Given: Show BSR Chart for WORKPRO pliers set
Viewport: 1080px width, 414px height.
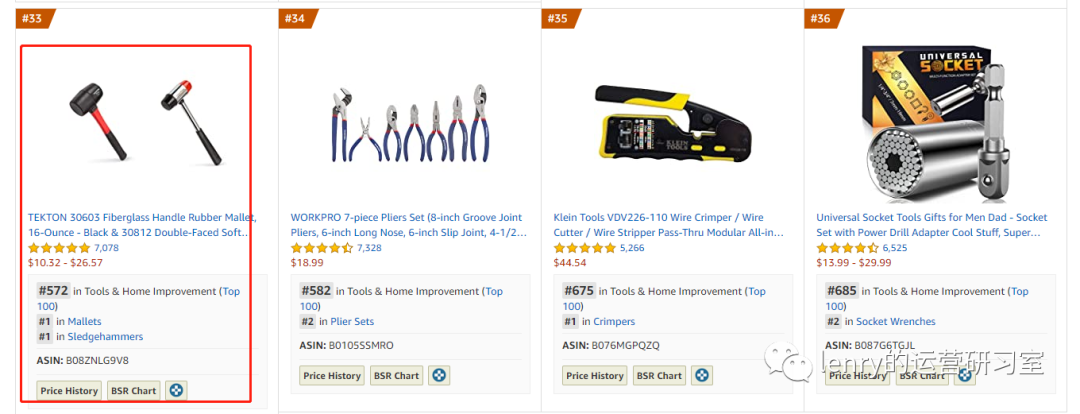Looking at the screenshot, I should (396, 376).
